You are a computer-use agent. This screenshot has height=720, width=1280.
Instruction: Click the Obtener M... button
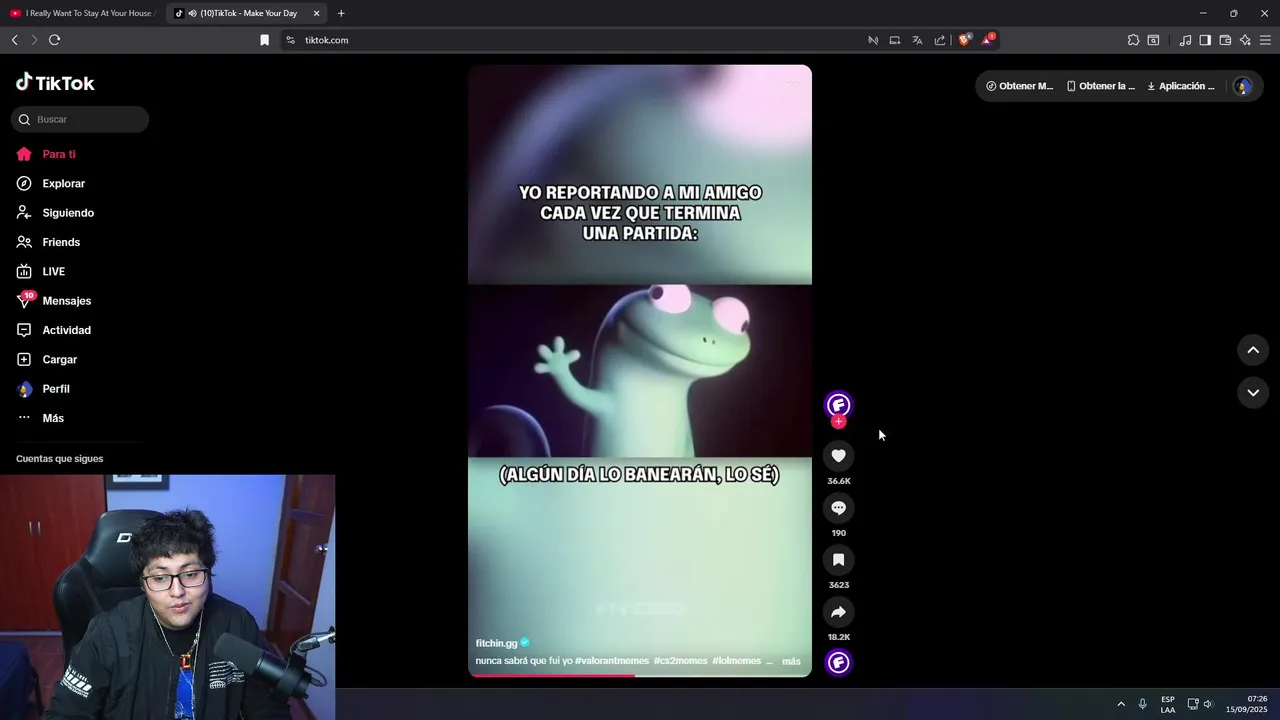tap(1019, 86)
